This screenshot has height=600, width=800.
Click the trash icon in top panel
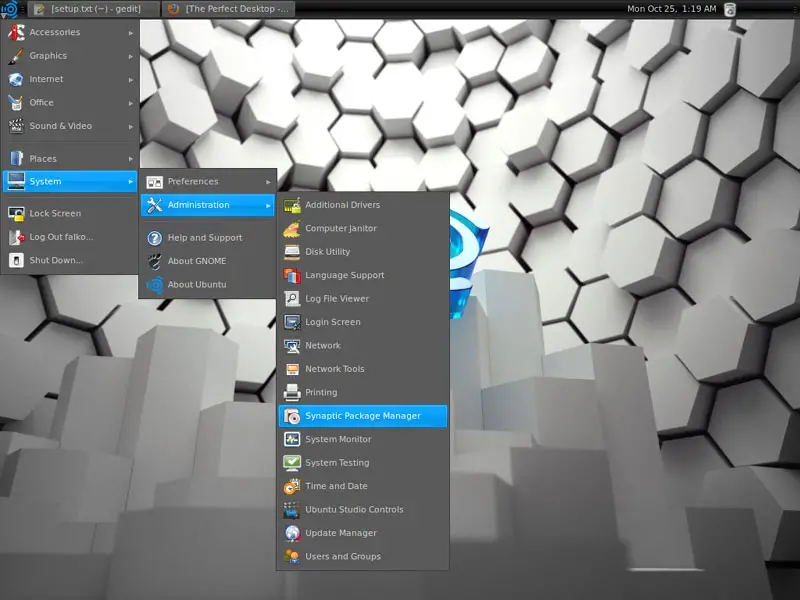730,9
